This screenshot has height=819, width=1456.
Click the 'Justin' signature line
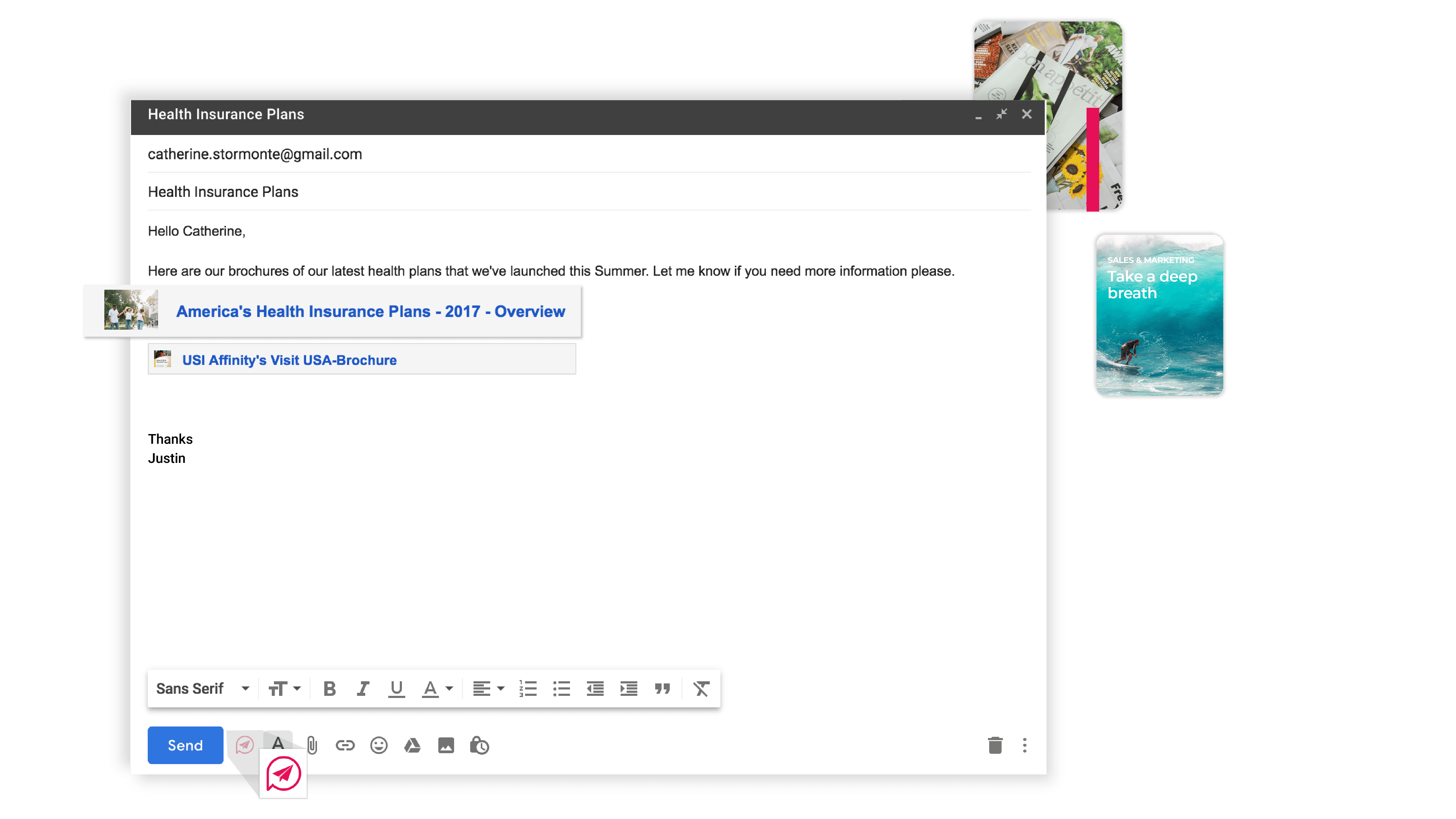[167, 458]
